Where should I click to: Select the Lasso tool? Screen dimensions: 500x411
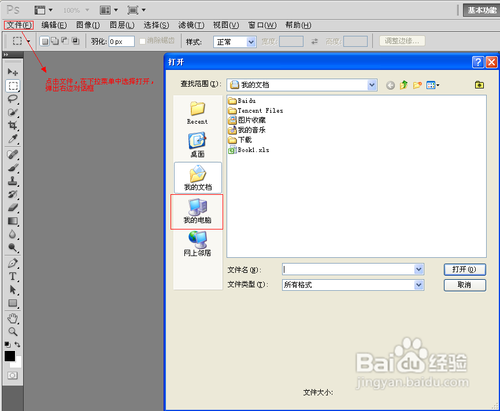pyautogui.click(x=13, y=99)
